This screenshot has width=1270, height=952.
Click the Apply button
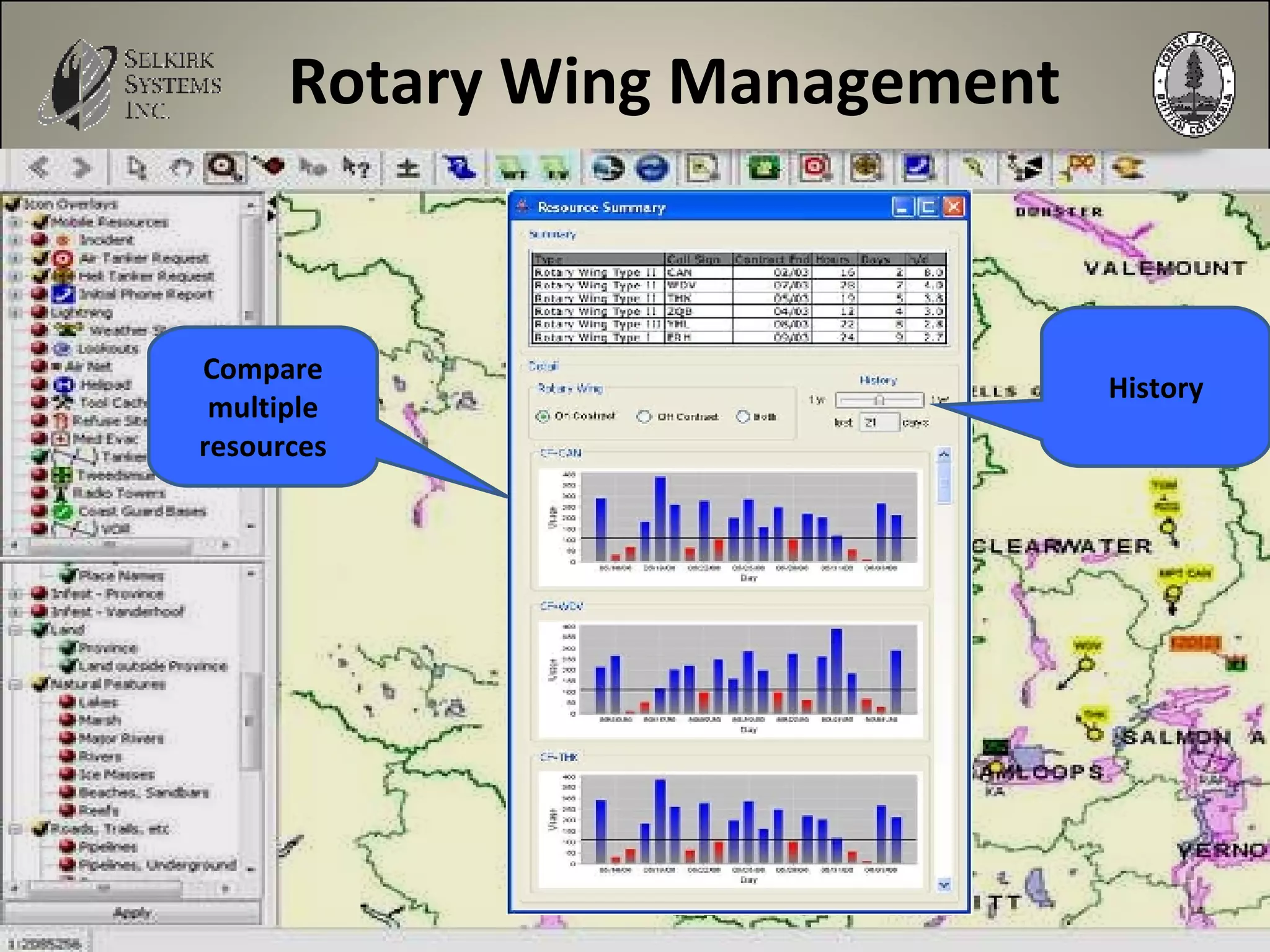(131, 913)
